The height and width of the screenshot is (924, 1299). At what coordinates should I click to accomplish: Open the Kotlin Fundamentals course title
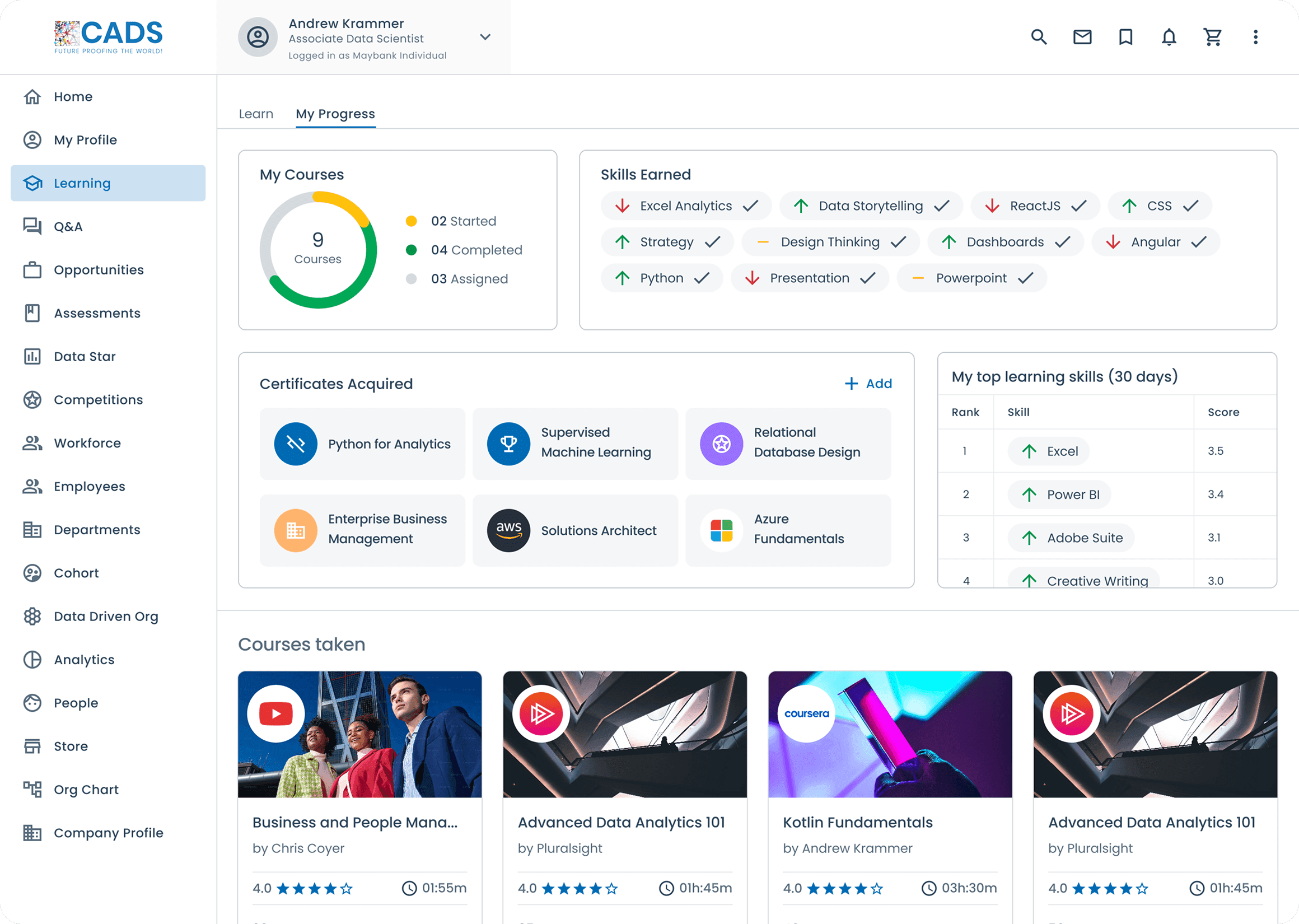click(x=857, y=822)
